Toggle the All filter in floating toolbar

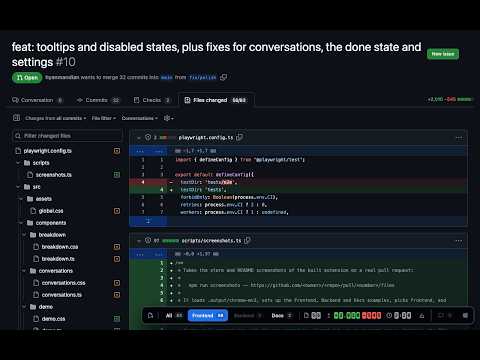coord(174,315)
